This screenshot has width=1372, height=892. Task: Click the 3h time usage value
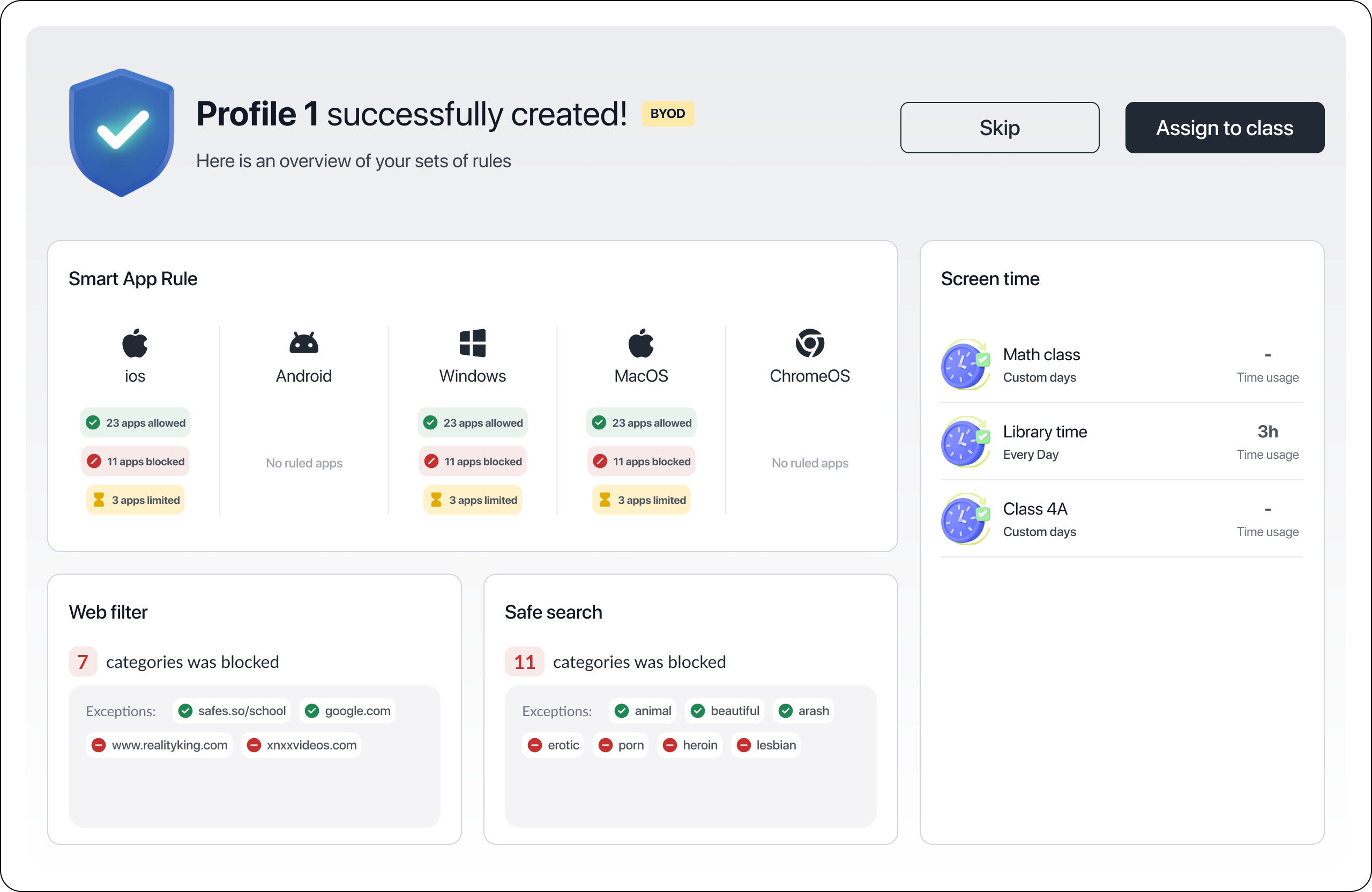click(x=1267, y=432)
